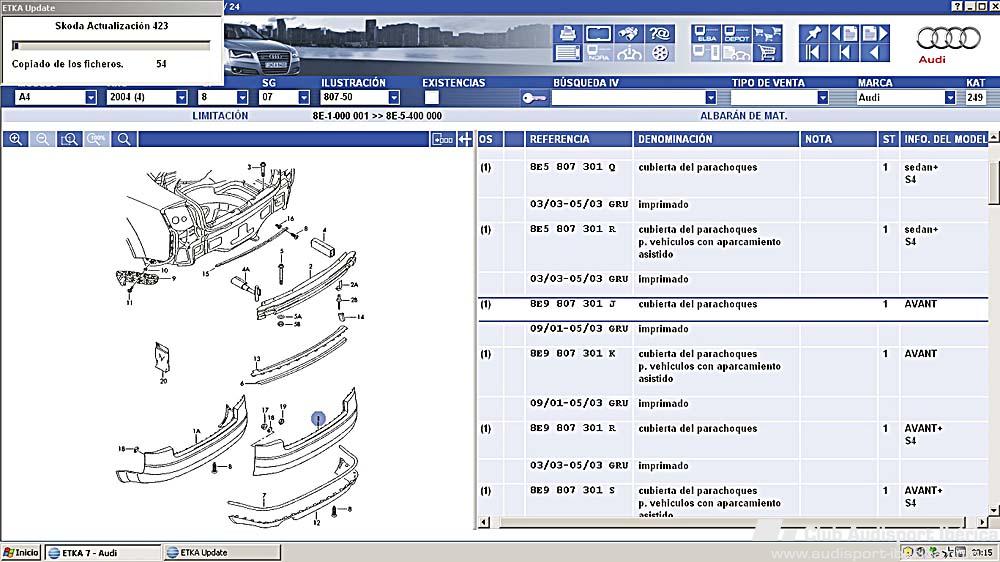1000x562 pixels.
Task: Click the DENOMINACIÓN column header
Action: click(716, 139)
